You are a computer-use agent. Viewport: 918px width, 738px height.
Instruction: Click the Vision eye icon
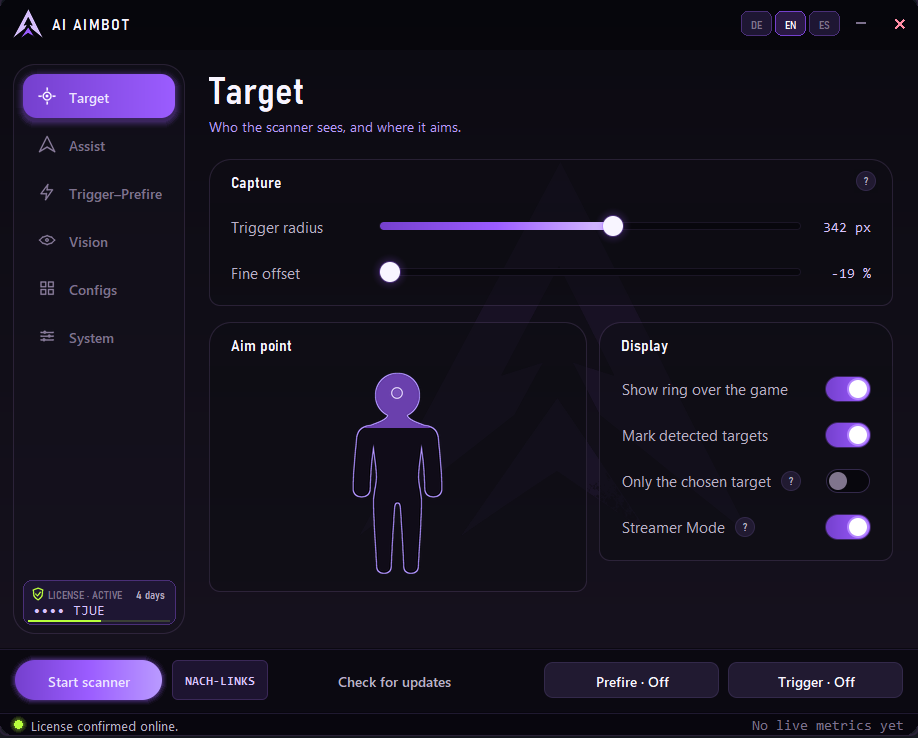(x=47, y=241)
